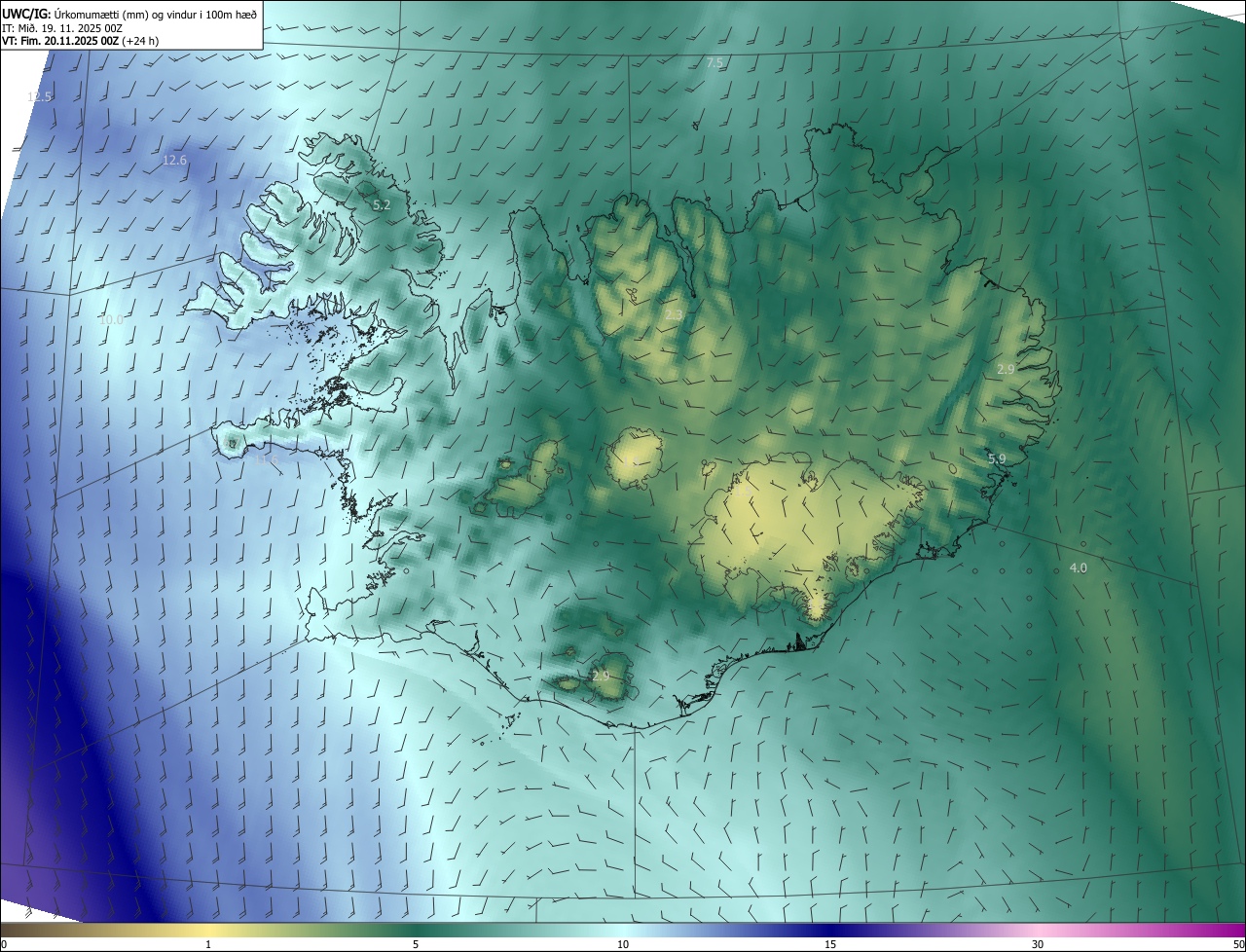Click the colour scale tick label 5
Screen dimensions: 1246x952
tap(416, 944)
